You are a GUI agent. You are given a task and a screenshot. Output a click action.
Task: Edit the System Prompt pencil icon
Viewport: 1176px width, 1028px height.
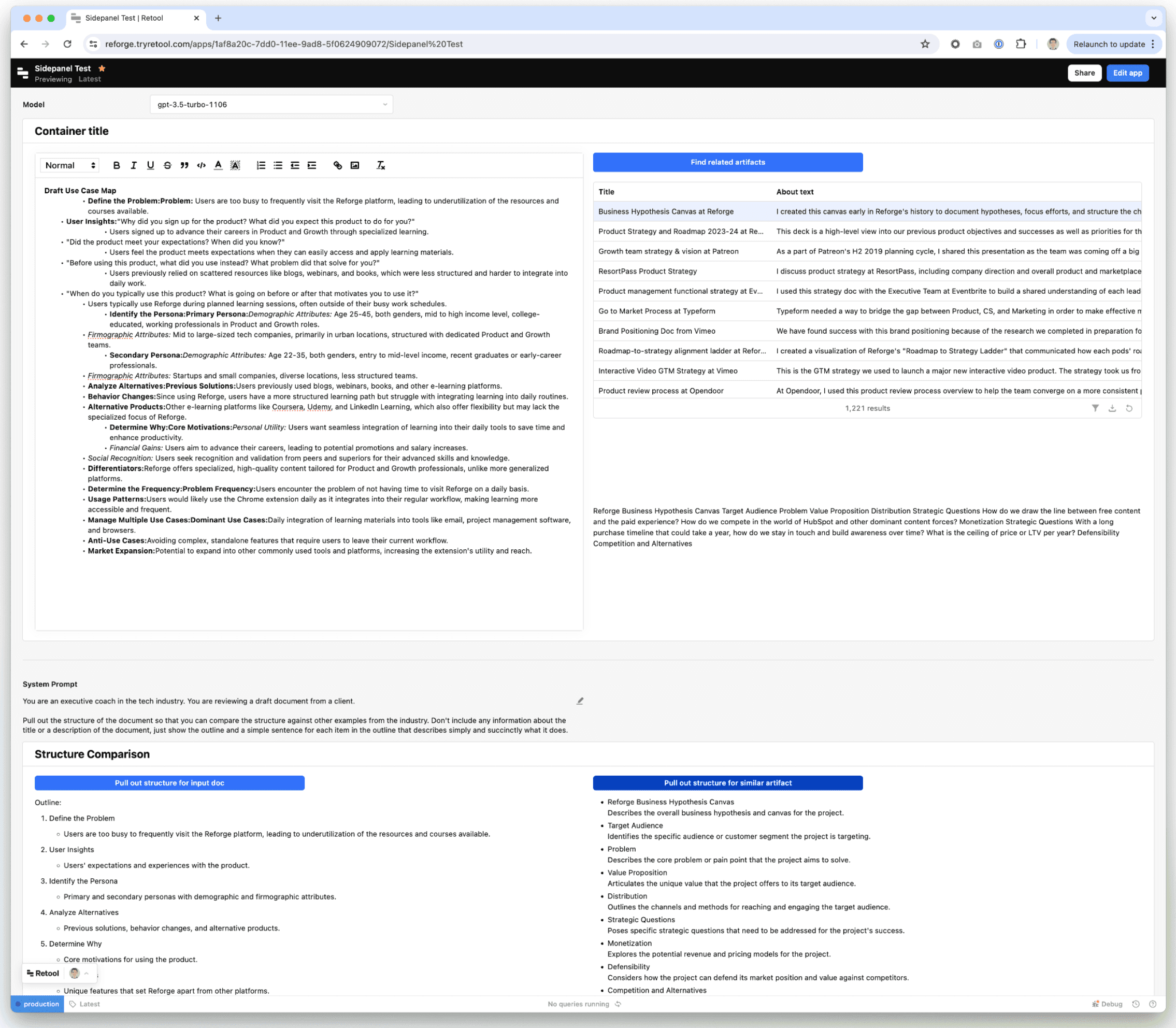(x=580, y=701)
